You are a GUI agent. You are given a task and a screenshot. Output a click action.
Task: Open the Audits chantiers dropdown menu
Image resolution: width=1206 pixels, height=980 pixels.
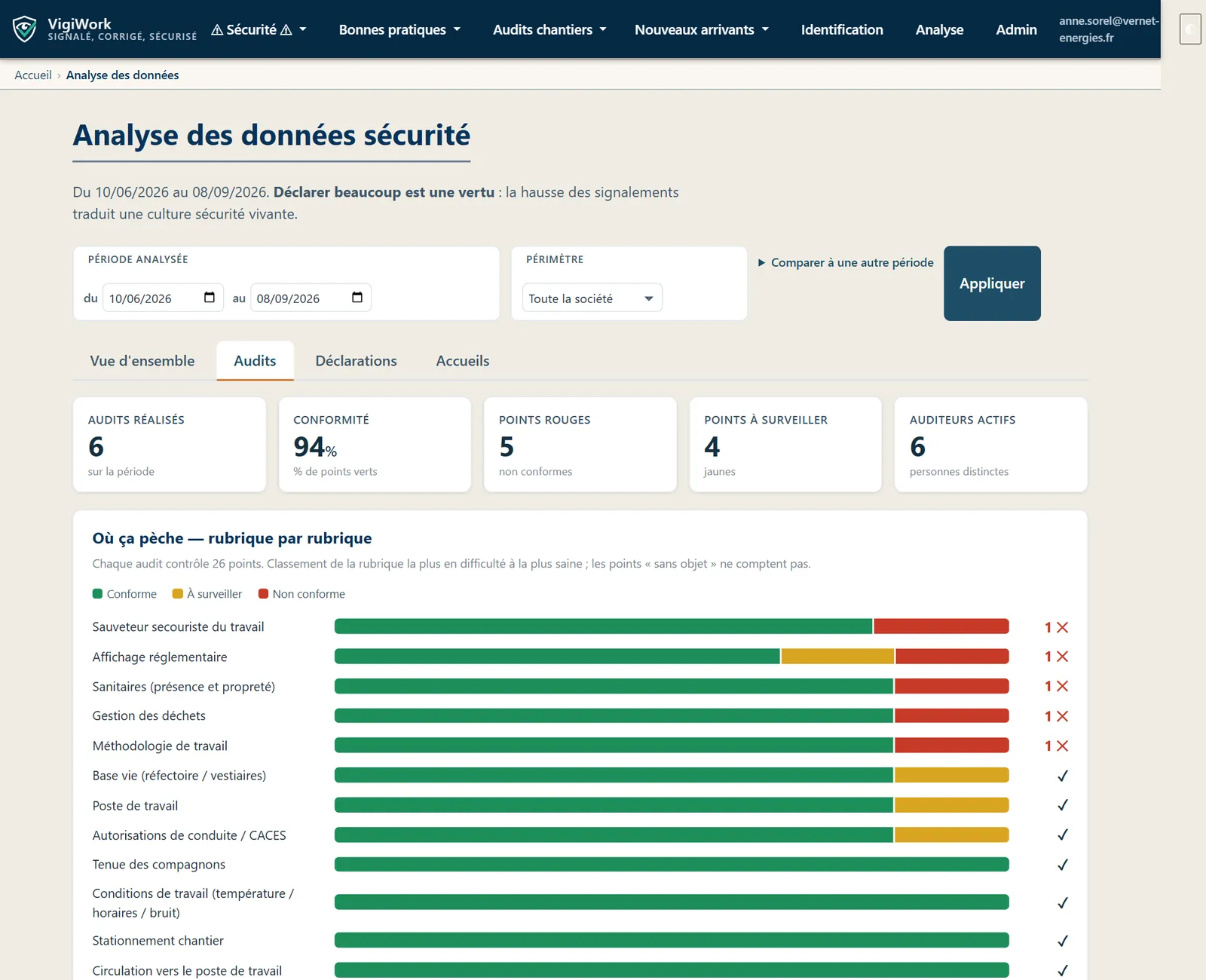click(549, 29)
